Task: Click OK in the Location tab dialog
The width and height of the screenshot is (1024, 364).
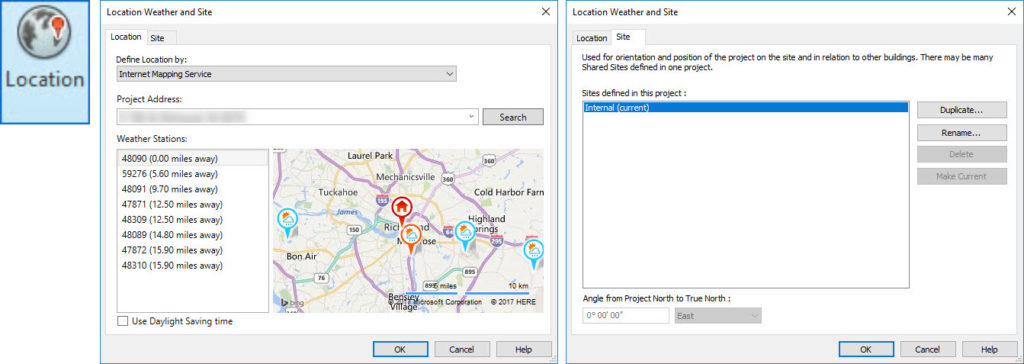Action: click(x=400, y=350)
